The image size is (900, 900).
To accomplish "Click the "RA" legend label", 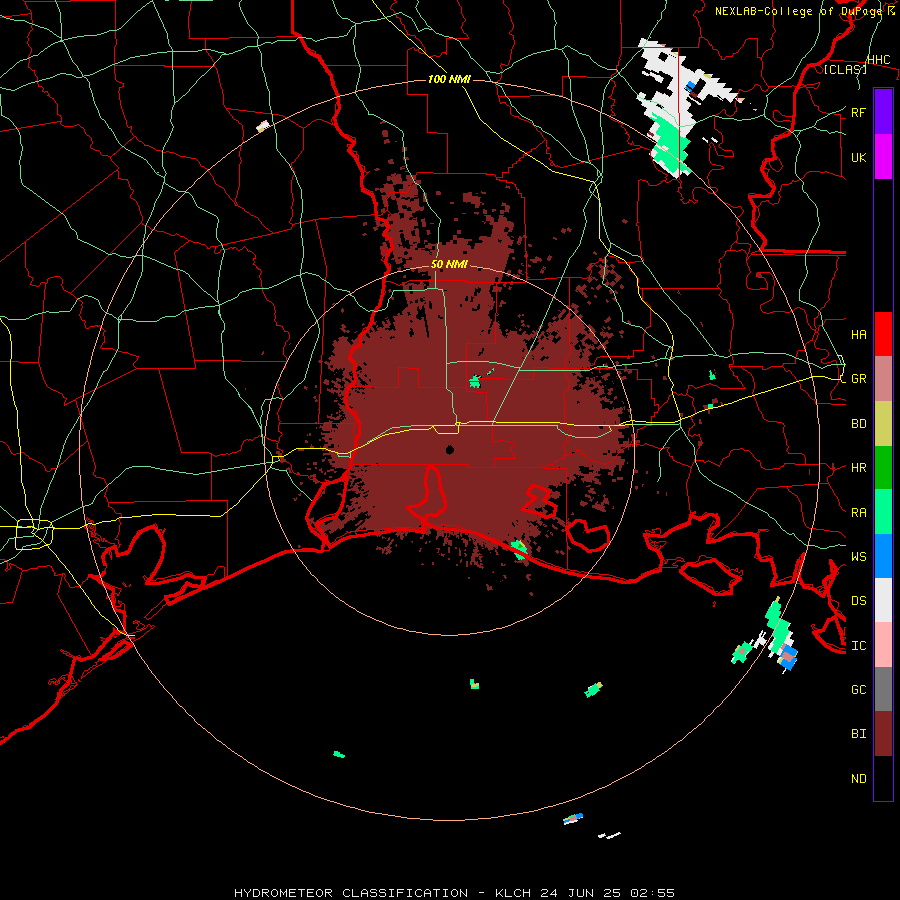I will [x=858, y=513].
